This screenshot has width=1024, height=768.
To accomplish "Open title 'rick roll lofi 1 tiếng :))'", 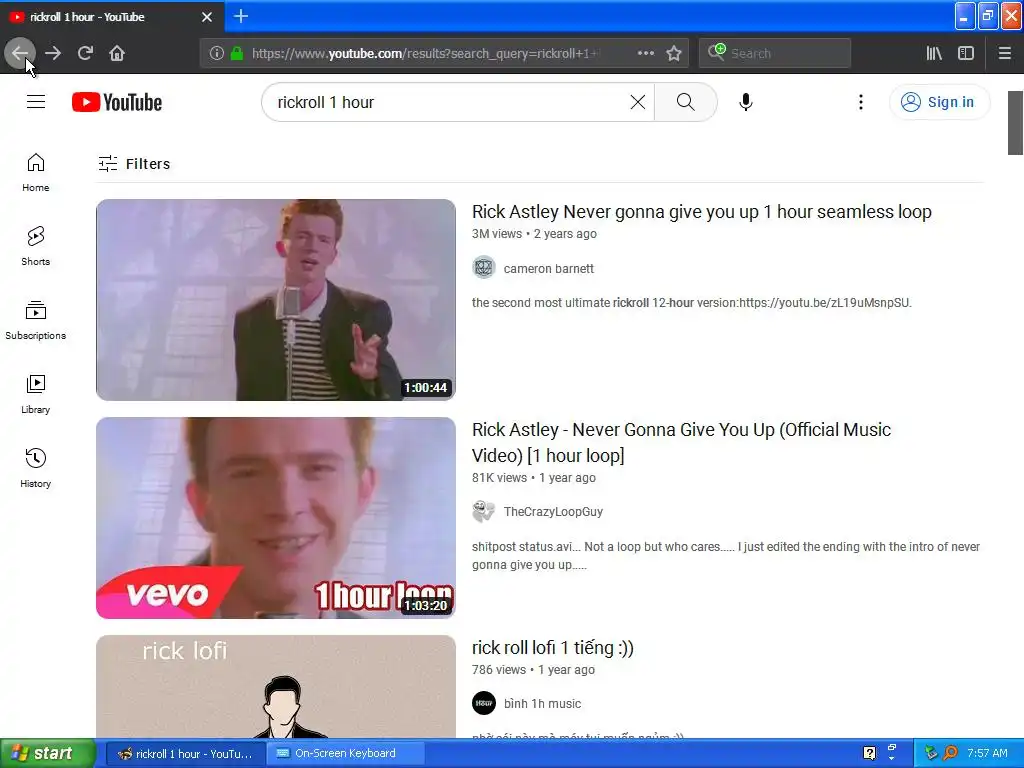I will pos(552,648).
